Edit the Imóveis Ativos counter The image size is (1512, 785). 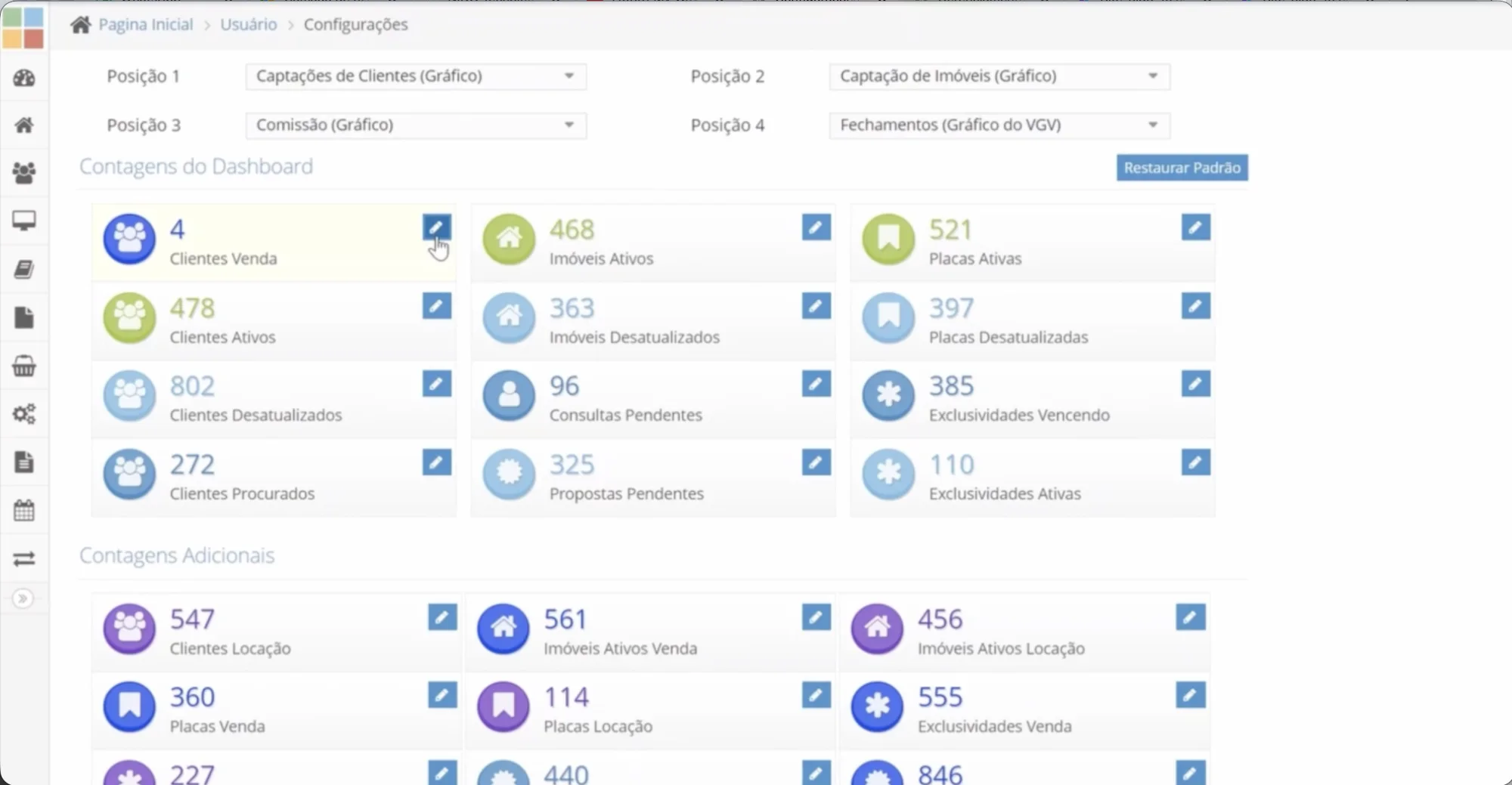click(x=816, y=227)
